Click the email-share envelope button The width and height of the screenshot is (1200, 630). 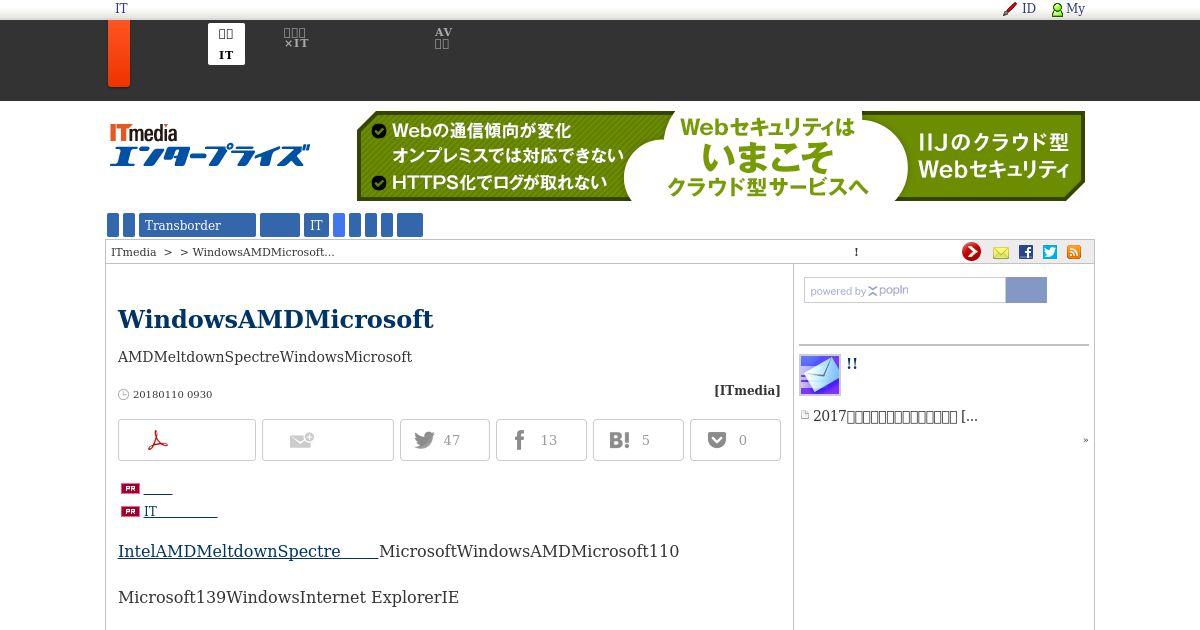click(328, 440)
